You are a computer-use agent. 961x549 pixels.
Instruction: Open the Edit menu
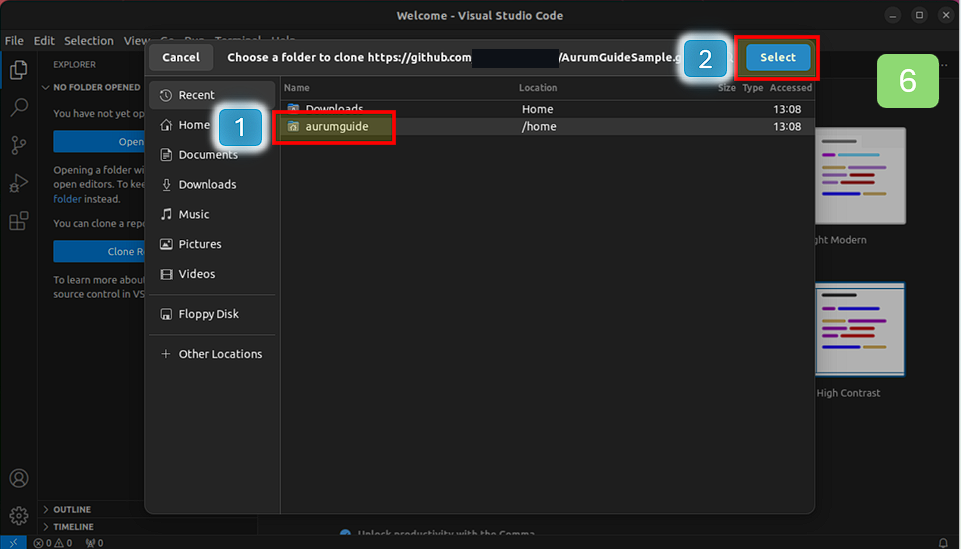(44, 40)
